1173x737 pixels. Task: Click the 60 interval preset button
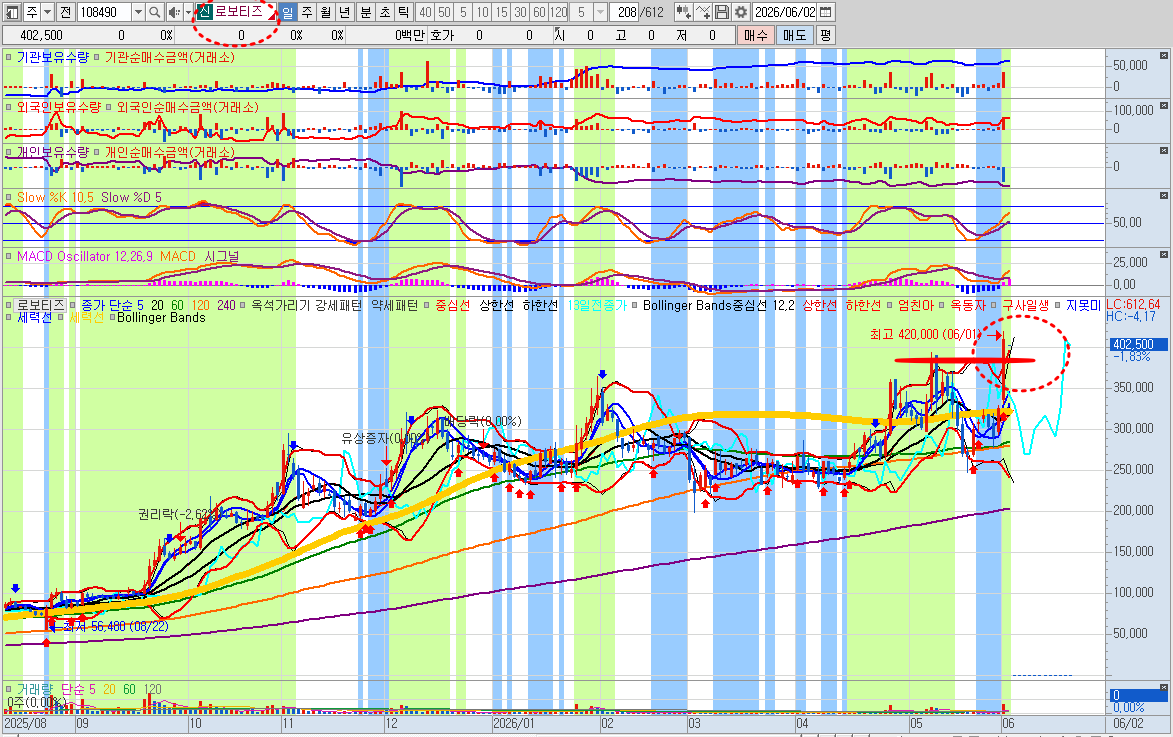coord(539,12)
